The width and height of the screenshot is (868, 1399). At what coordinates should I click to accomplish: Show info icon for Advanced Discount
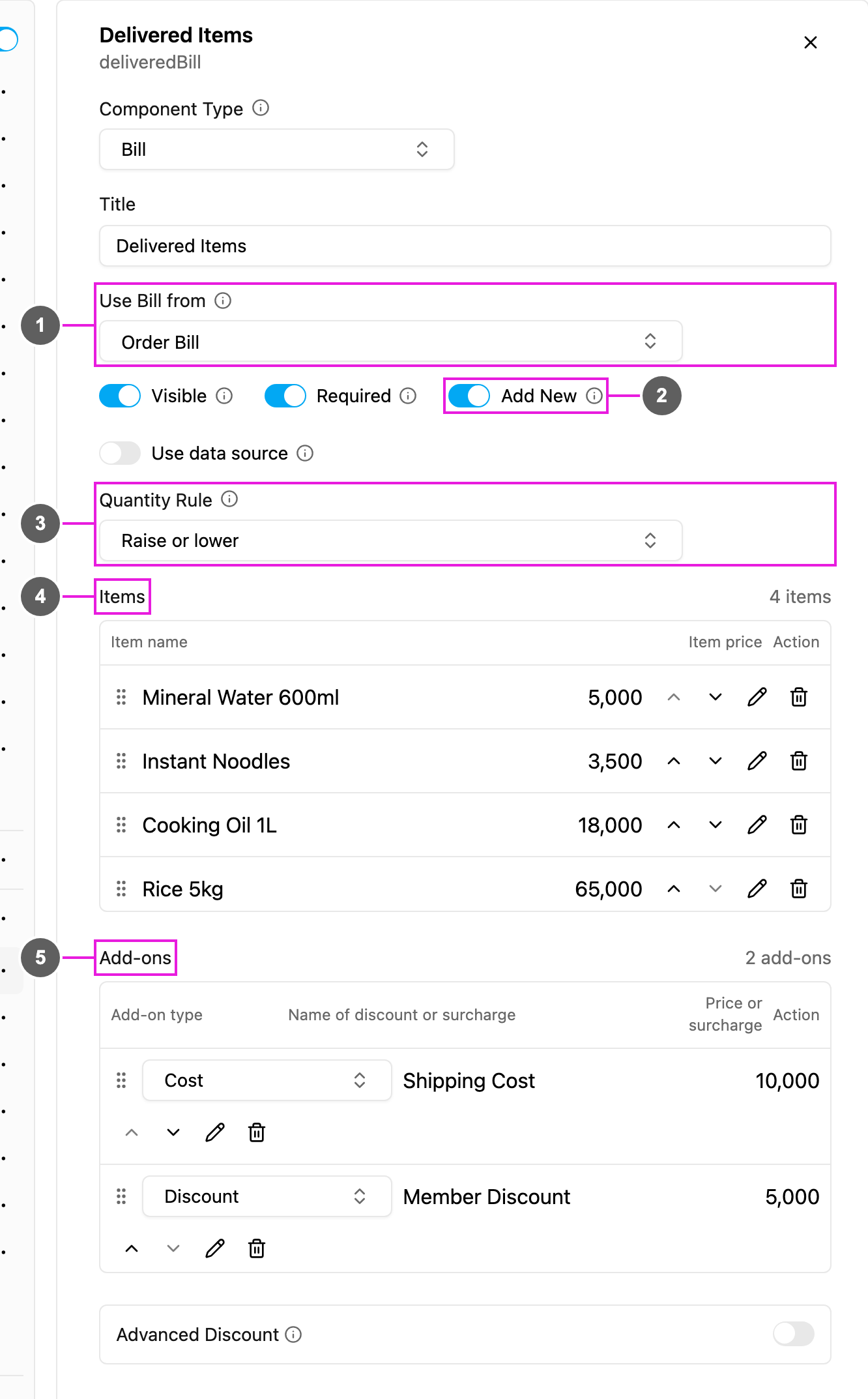point(294,1334)
